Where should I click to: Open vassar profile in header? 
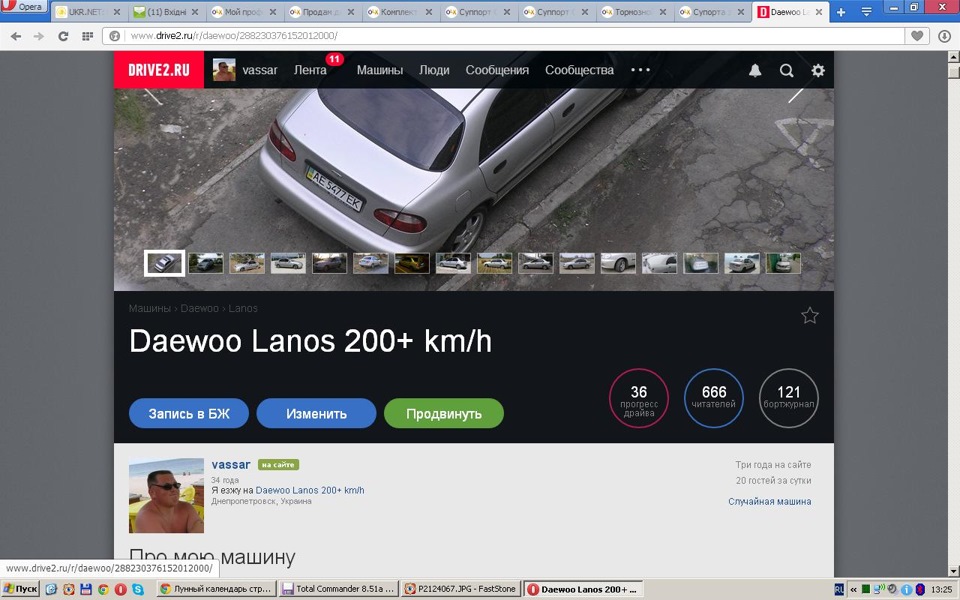(260, 70)
